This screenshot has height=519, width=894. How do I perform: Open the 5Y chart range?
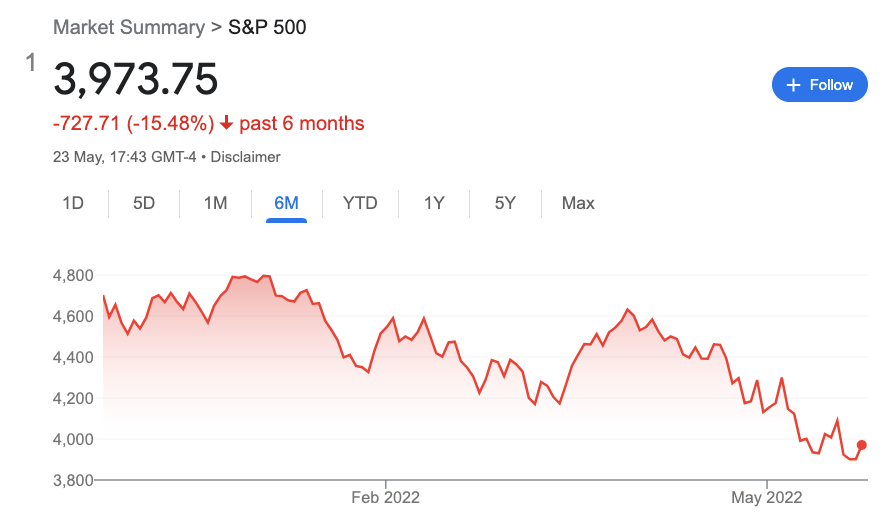coord(505,203)
